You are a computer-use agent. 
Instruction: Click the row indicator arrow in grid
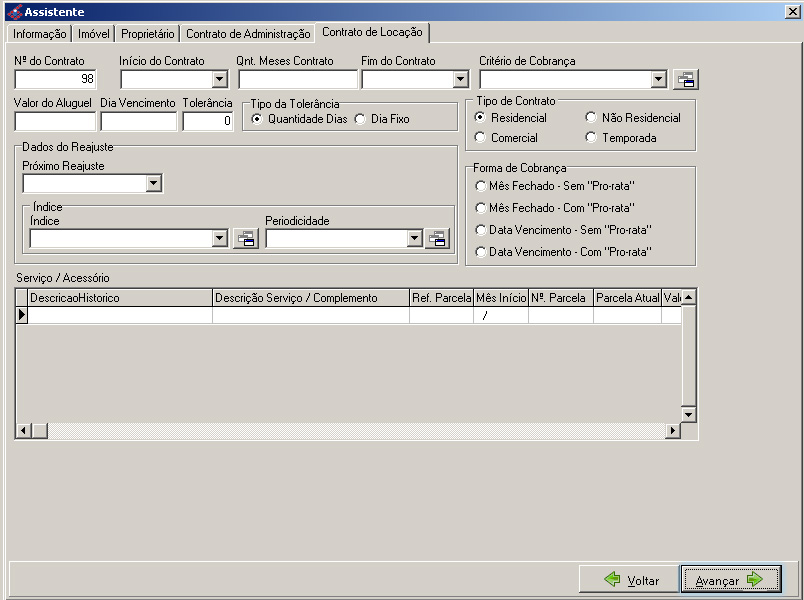click(21, 315)
